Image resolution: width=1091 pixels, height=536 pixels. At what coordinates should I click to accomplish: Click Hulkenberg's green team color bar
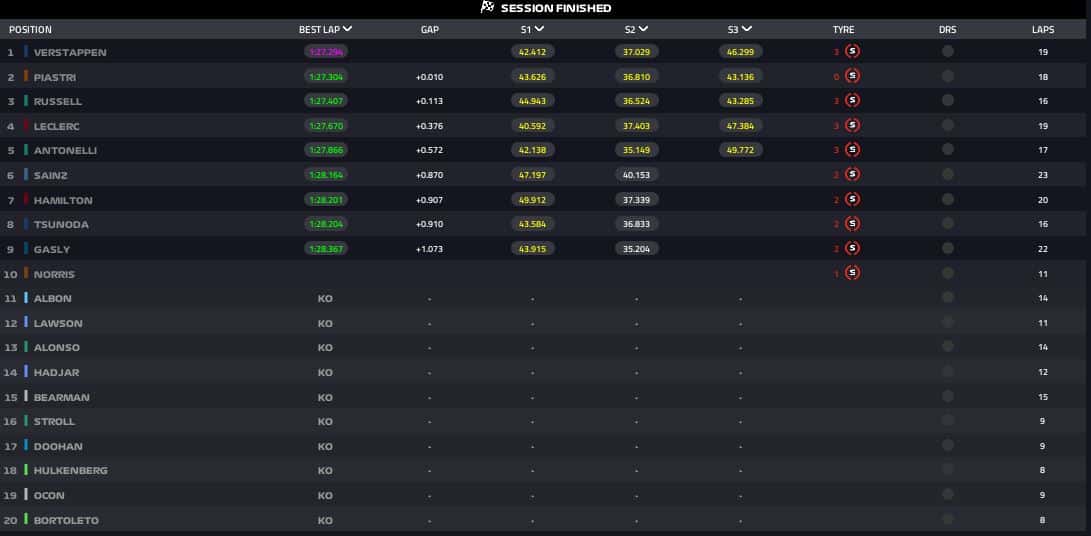pos(26,470)
